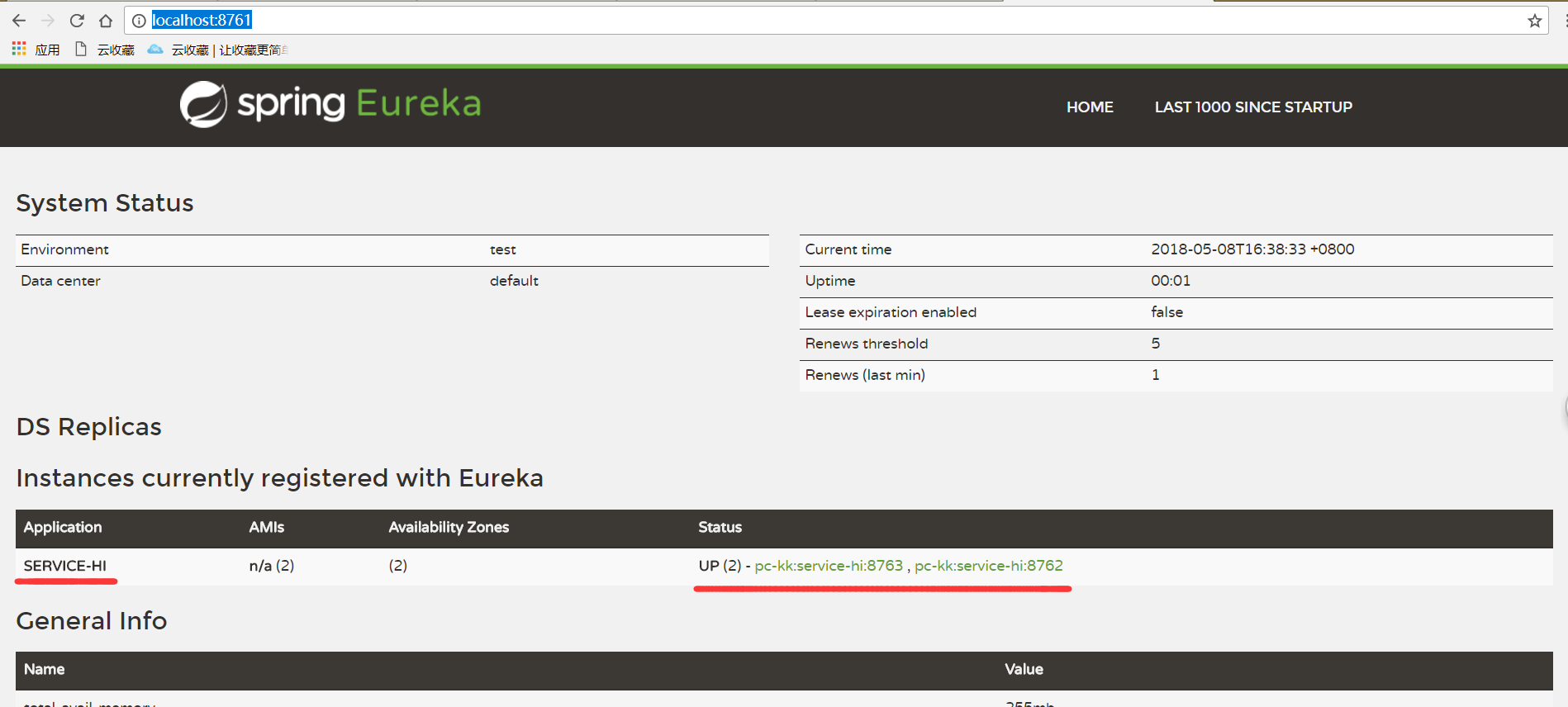
Task: Click site info icon in address bar
Action: 139,21
